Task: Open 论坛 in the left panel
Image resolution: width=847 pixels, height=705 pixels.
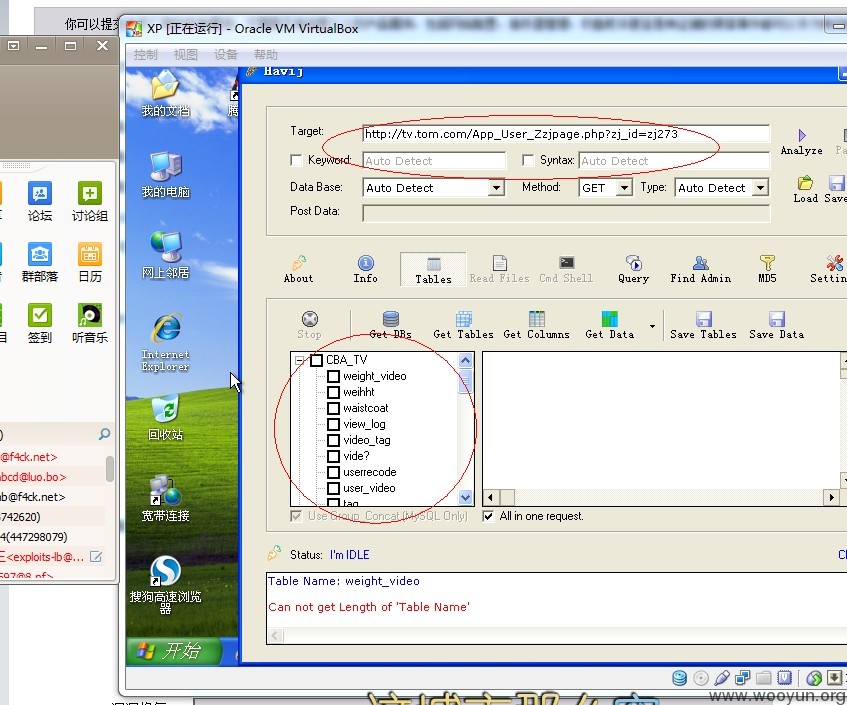Action: click(x=40, y=202)
